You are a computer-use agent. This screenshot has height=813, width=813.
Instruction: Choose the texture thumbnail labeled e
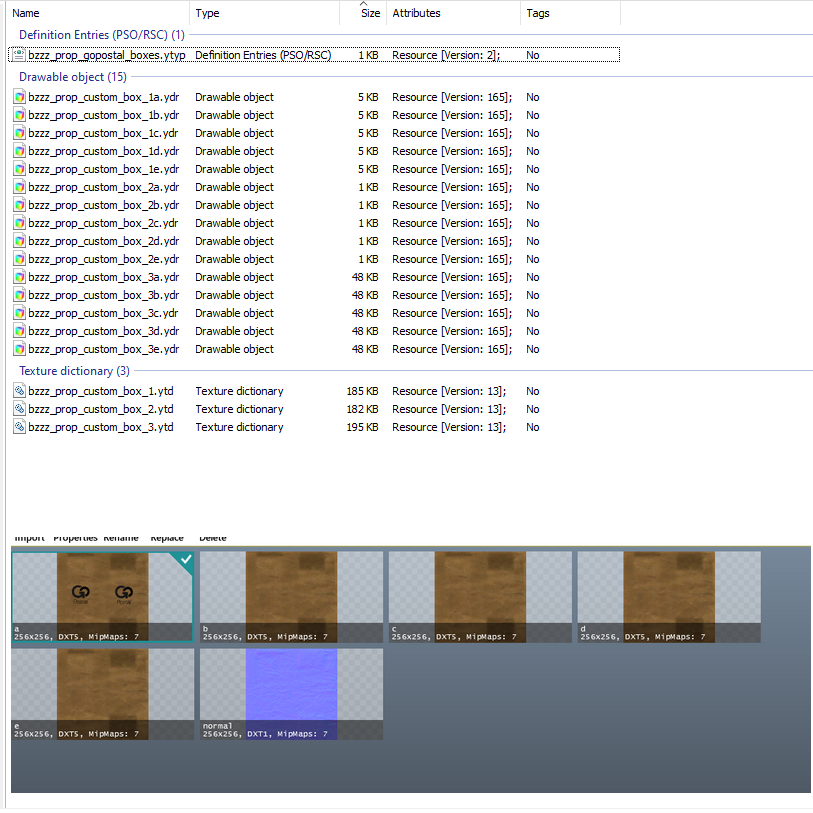pos(103,694)
